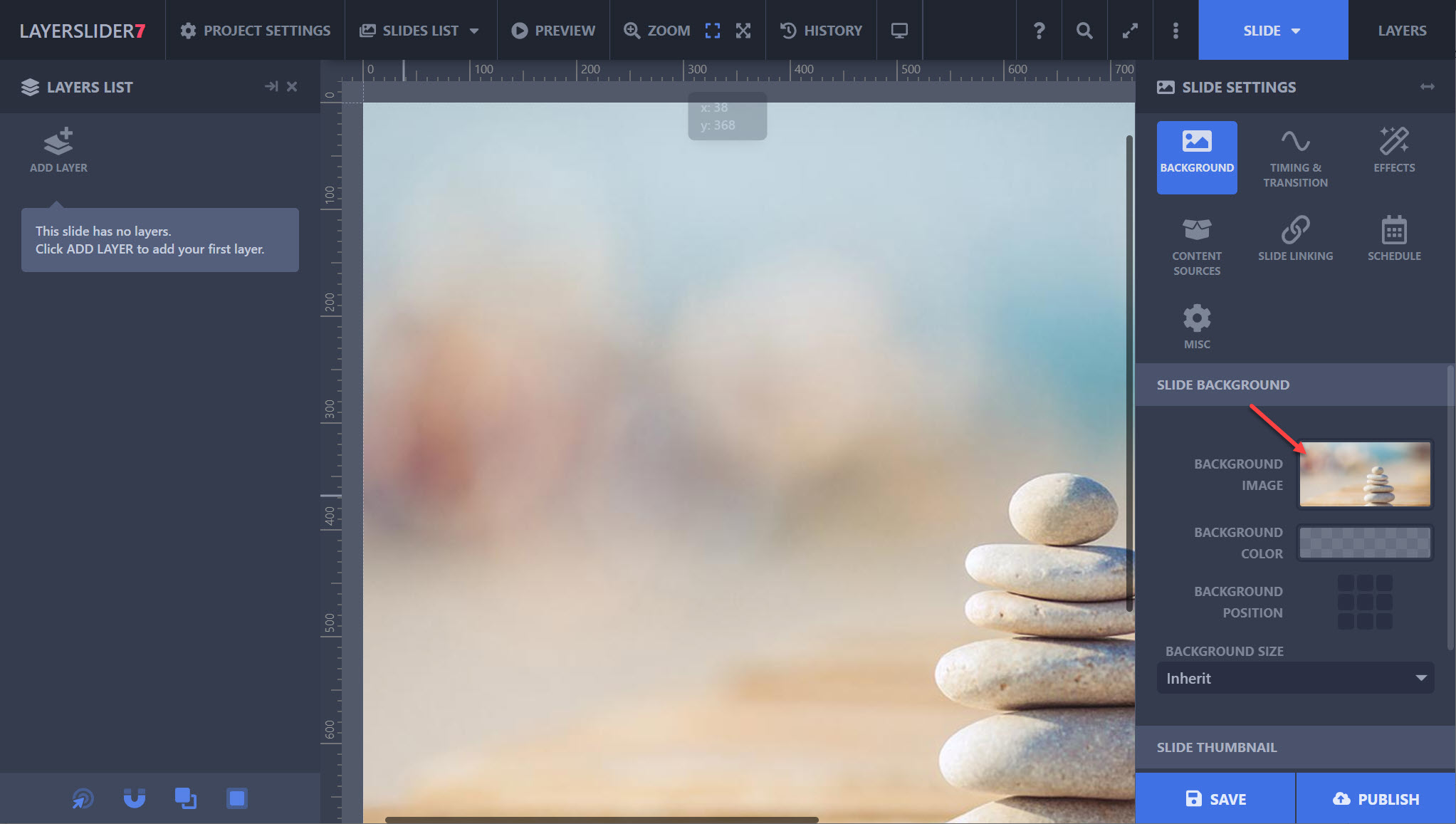Open Timing & Transition settings
This screenshot has height=824, width=1456.
[1295, 157]
